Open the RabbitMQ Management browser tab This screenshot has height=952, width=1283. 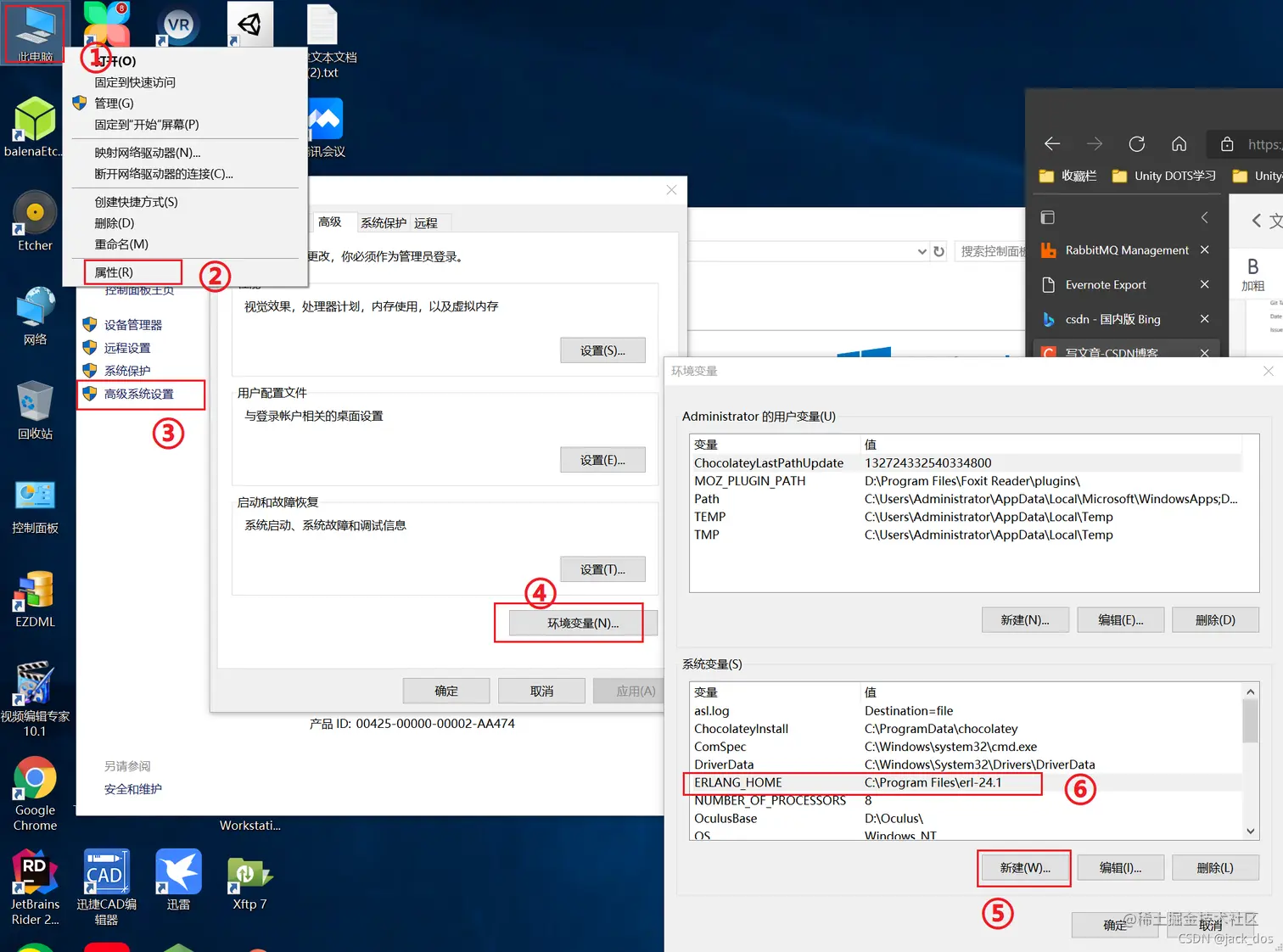[1127, 250]
